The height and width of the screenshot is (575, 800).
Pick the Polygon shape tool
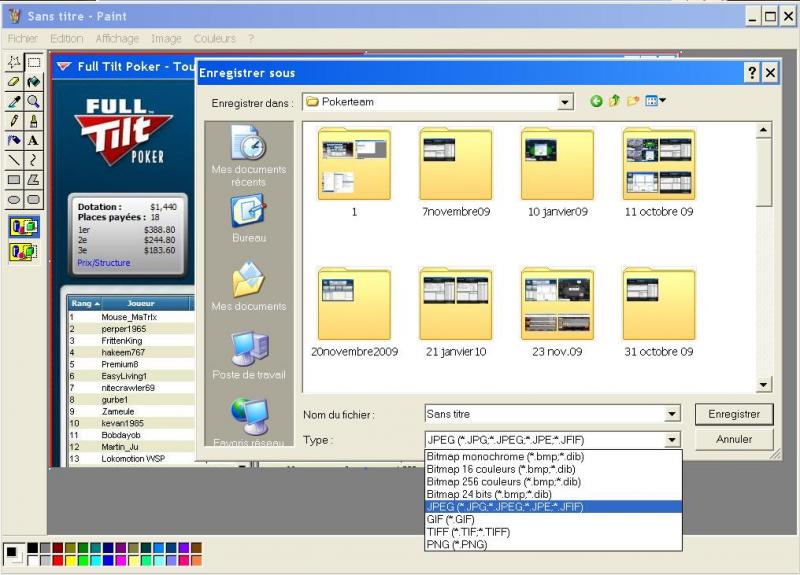tap(34, 180)
